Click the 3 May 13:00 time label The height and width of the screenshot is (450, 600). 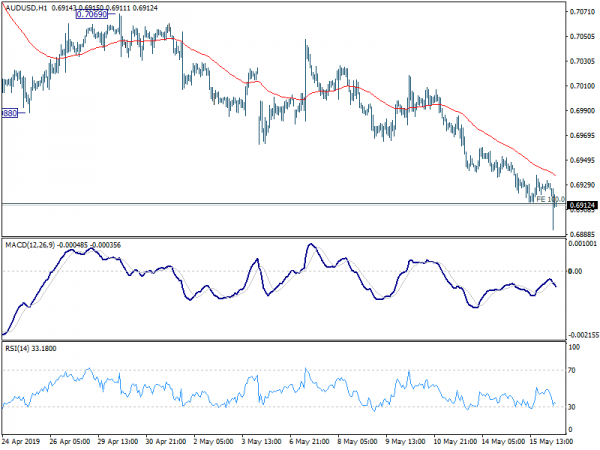point(262,442)
